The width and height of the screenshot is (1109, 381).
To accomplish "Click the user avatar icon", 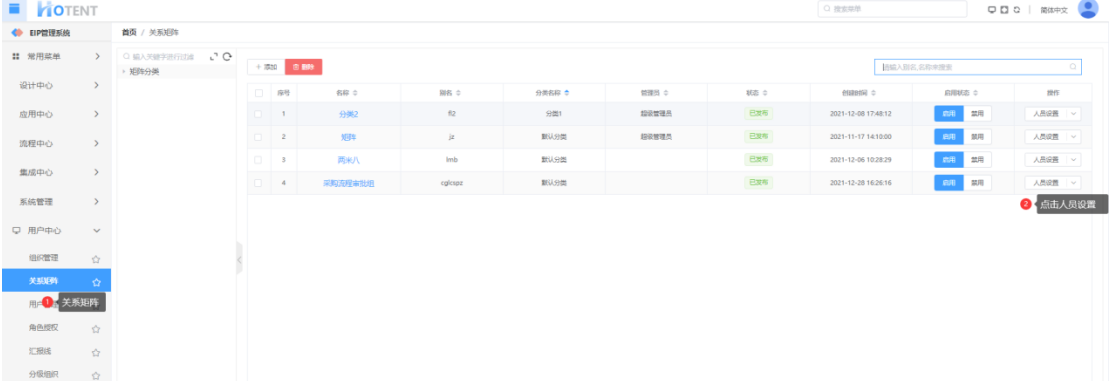I will tap(1088, 9).
